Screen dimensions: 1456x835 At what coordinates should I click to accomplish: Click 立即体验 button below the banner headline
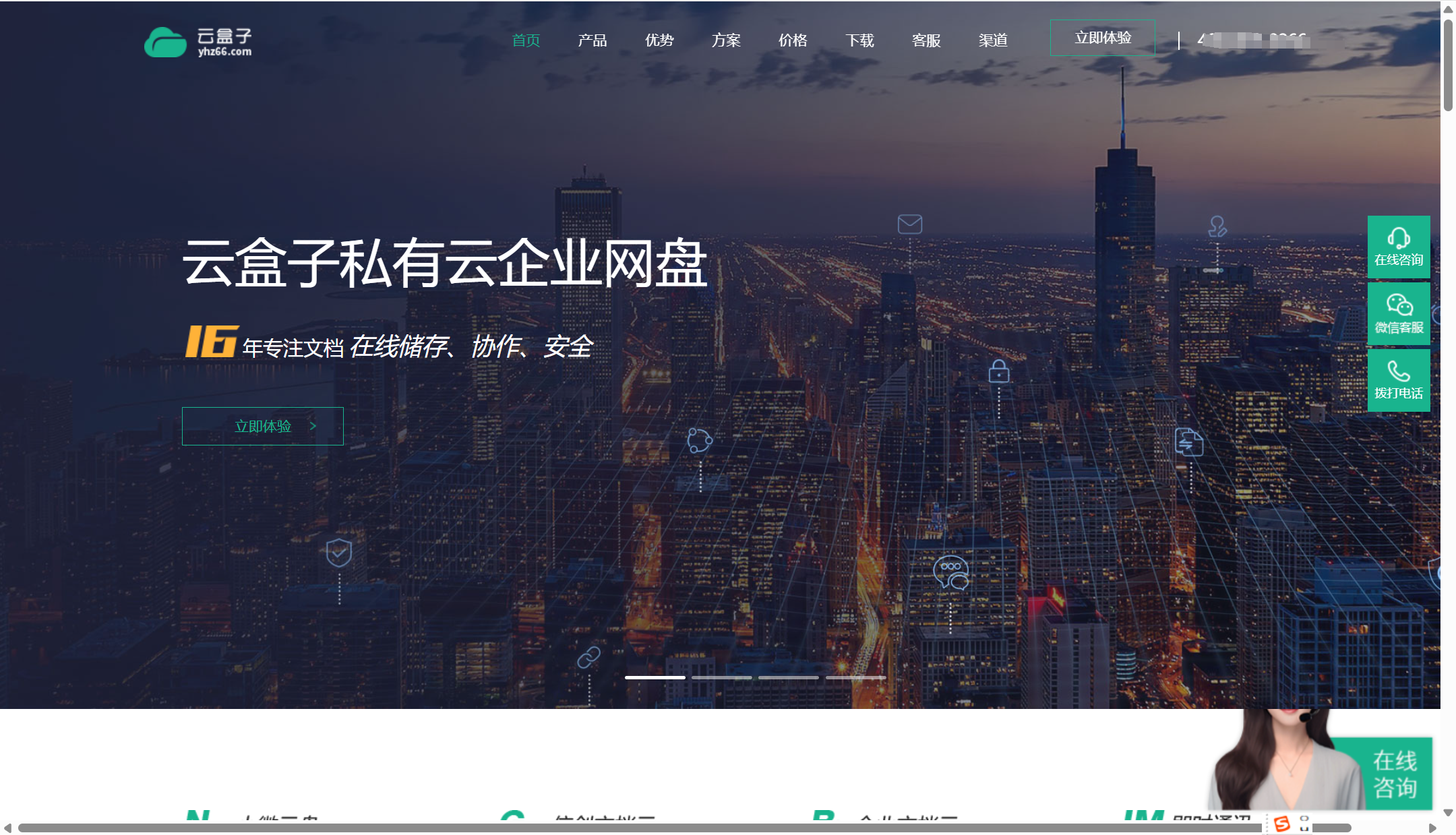pos(263,426)
